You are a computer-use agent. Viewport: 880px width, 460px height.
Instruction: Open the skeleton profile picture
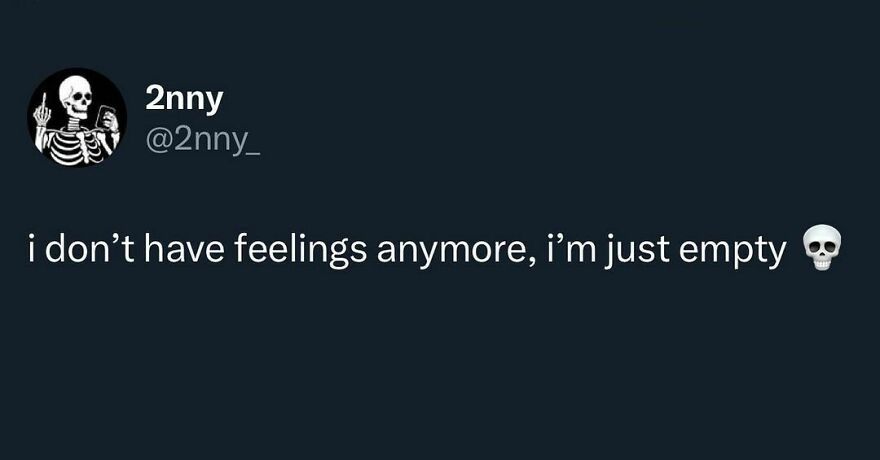[77, 117]
